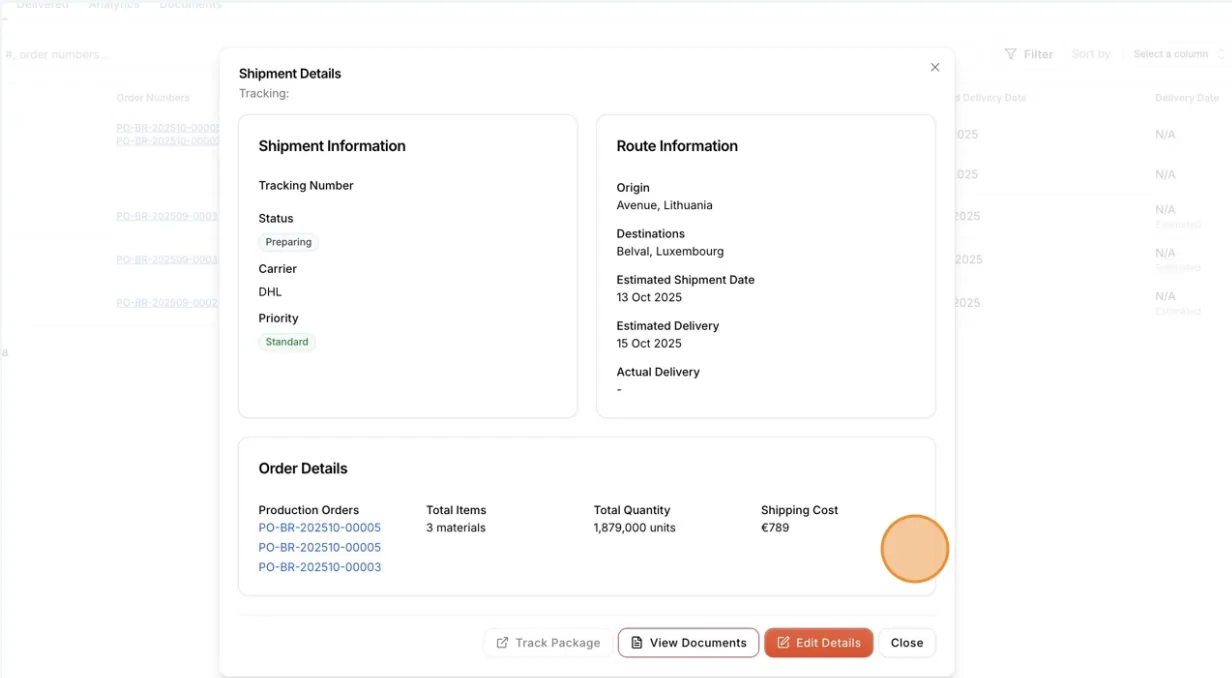
Task: Click the Order Details heading
Action: point(303,468)
